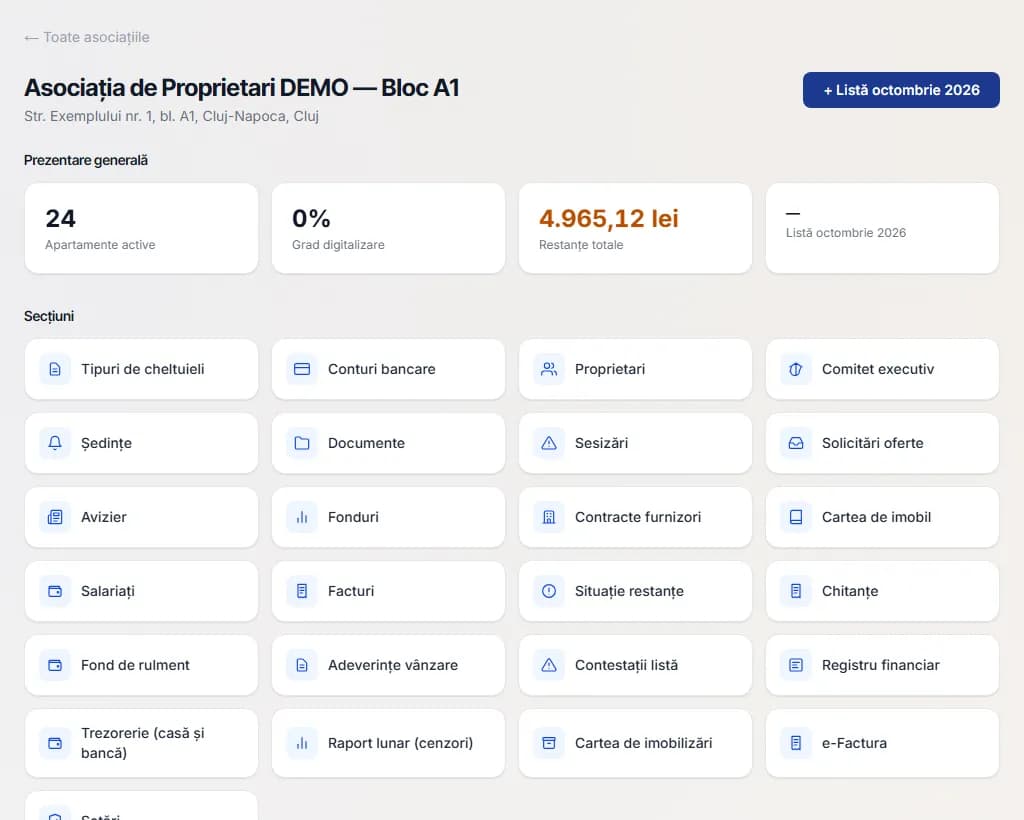Open the e-Factura section
The width and height of the screenshot is (1024, 820).
[882, 743]
